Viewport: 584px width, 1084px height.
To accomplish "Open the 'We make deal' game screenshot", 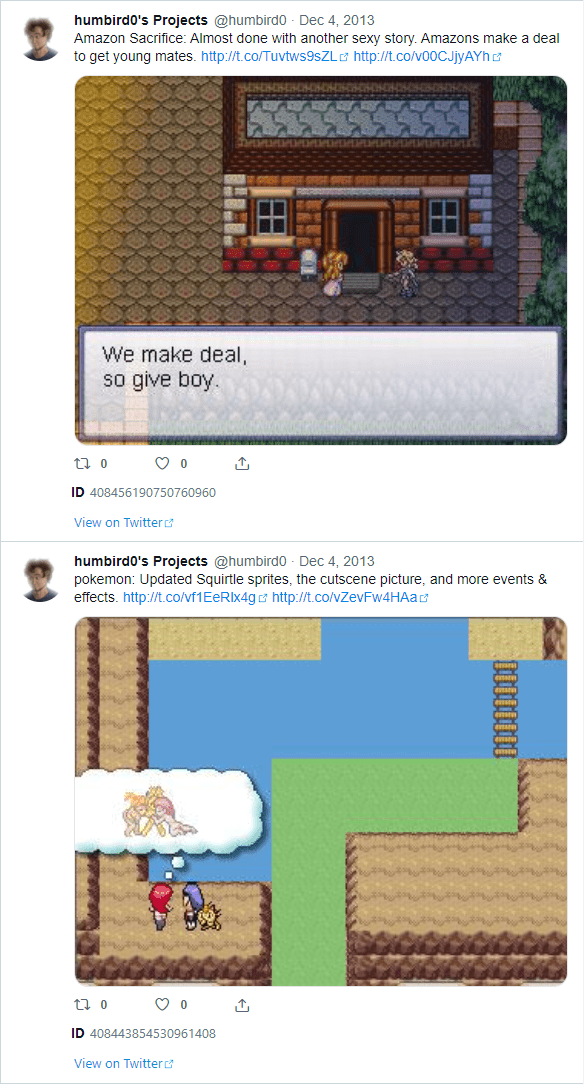I will [x=321, y=260].
